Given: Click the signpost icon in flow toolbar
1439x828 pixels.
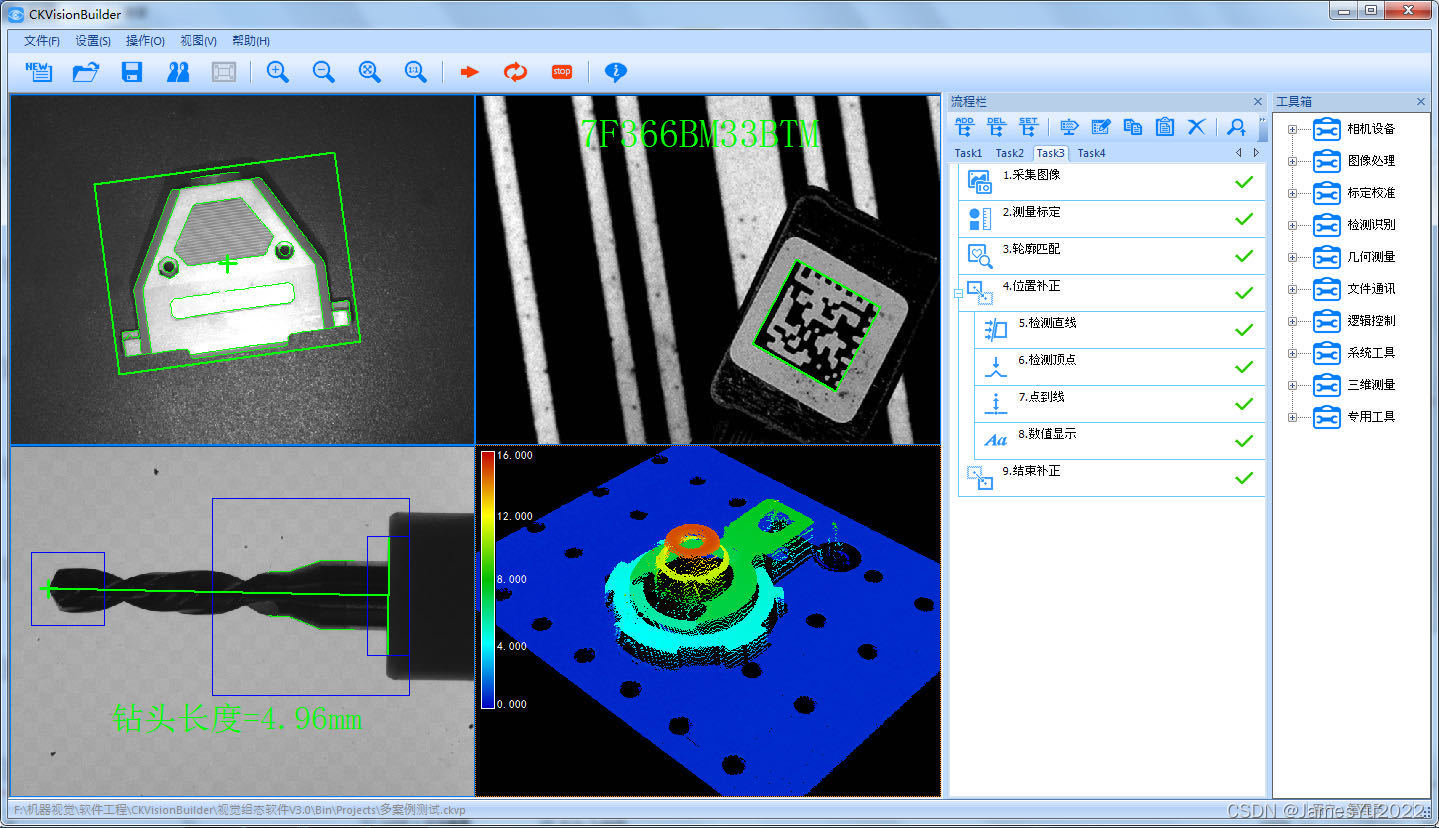Looking at the screenshot, I should click(x=1069, y=127).
